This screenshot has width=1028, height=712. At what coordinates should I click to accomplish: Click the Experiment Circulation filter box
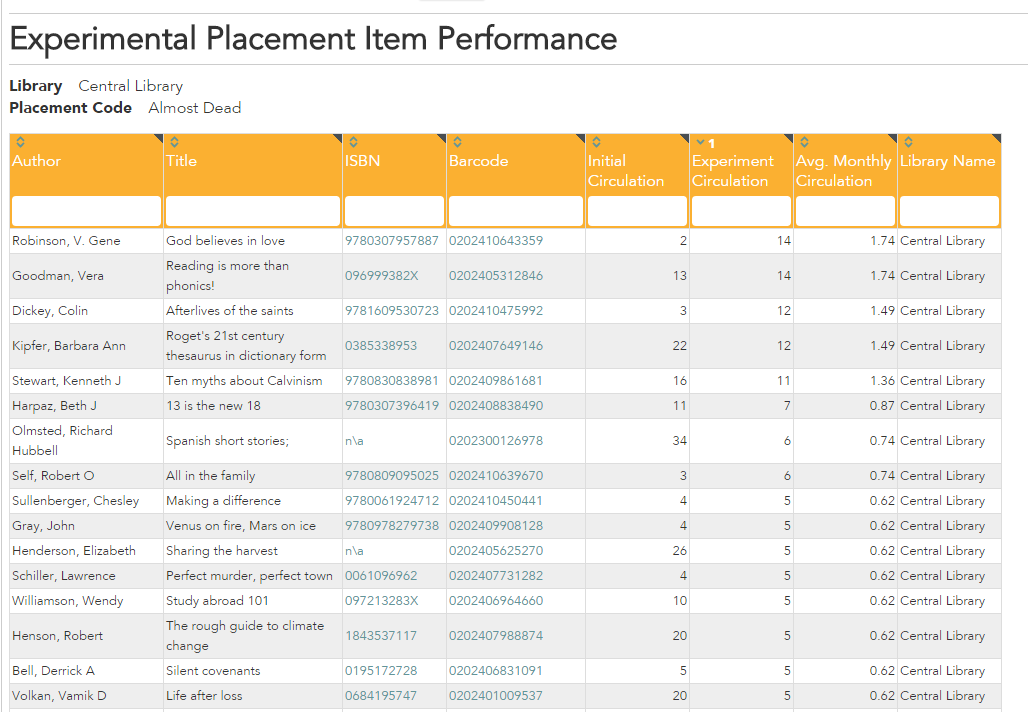coord(740,211)
